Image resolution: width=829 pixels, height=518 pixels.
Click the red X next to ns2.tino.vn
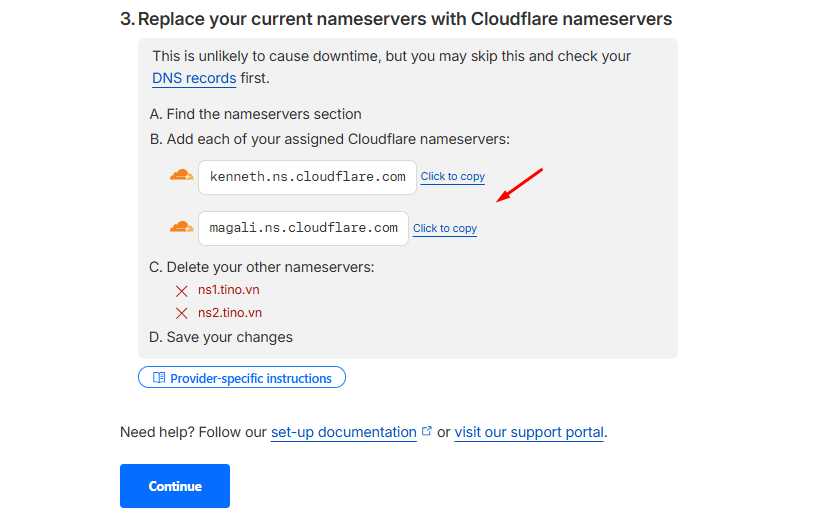181,313
